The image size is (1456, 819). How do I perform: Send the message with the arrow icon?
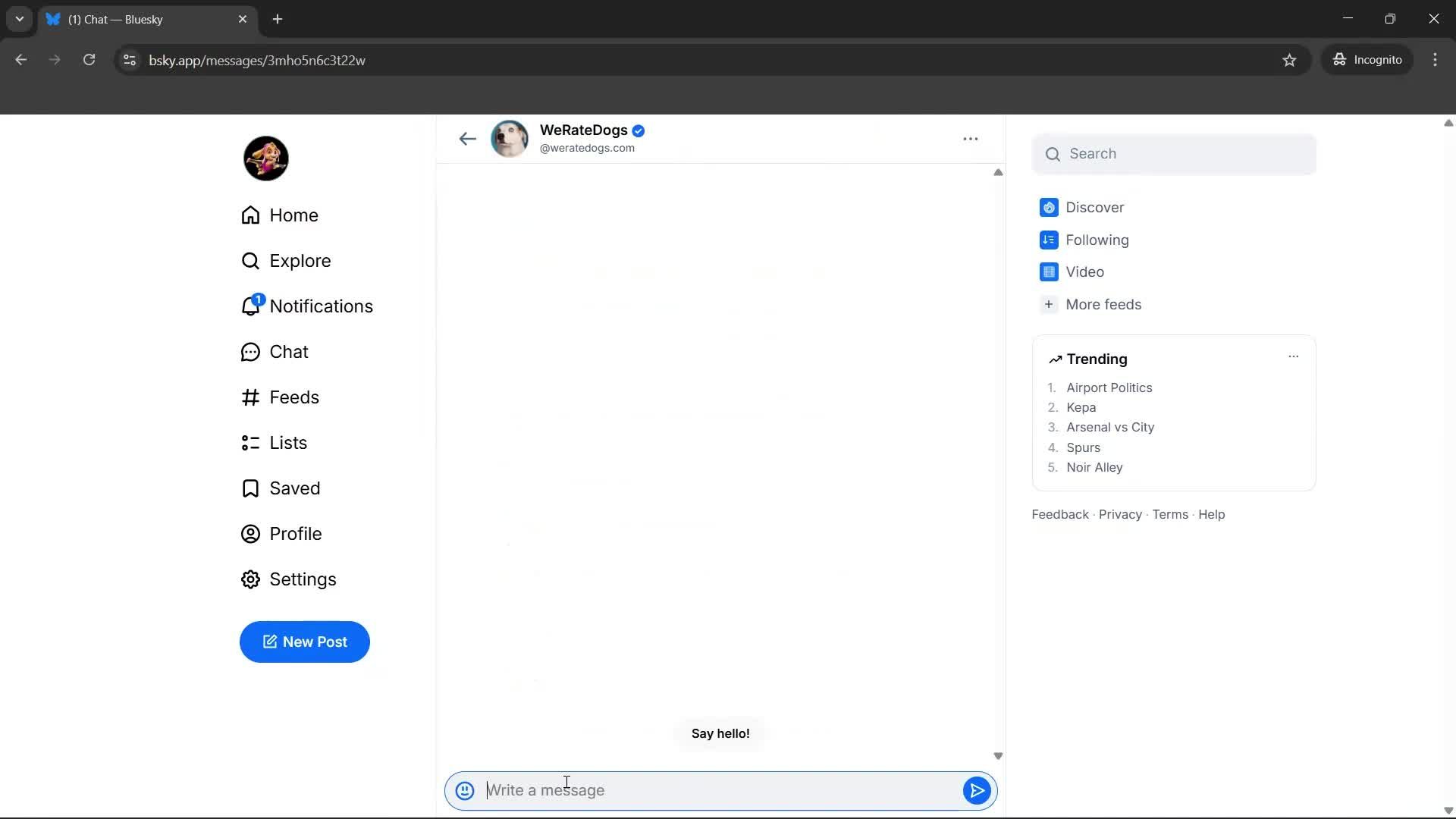(977, 790)
